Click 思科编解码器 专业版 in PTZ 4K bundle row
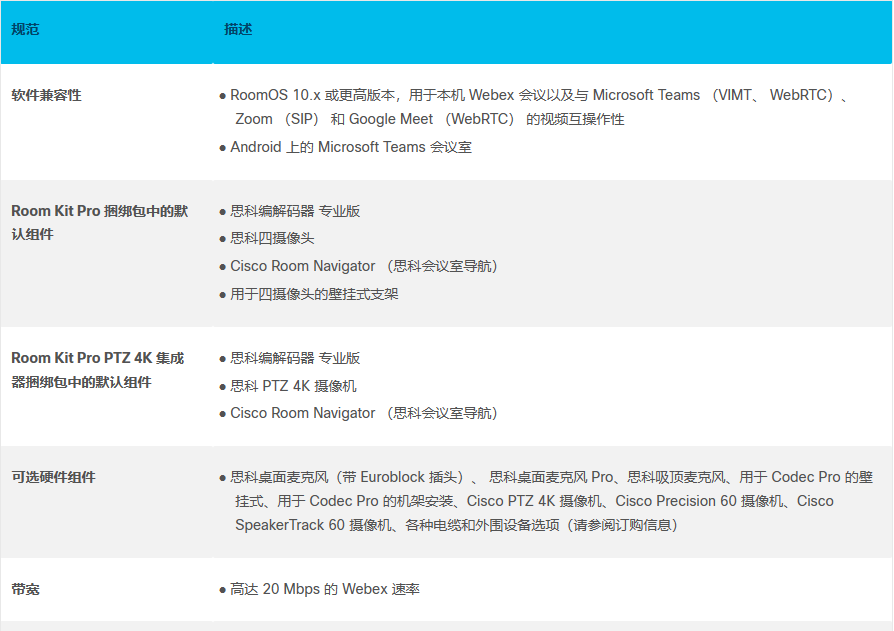Screen dimensions: 894x631 coord(295,358)
